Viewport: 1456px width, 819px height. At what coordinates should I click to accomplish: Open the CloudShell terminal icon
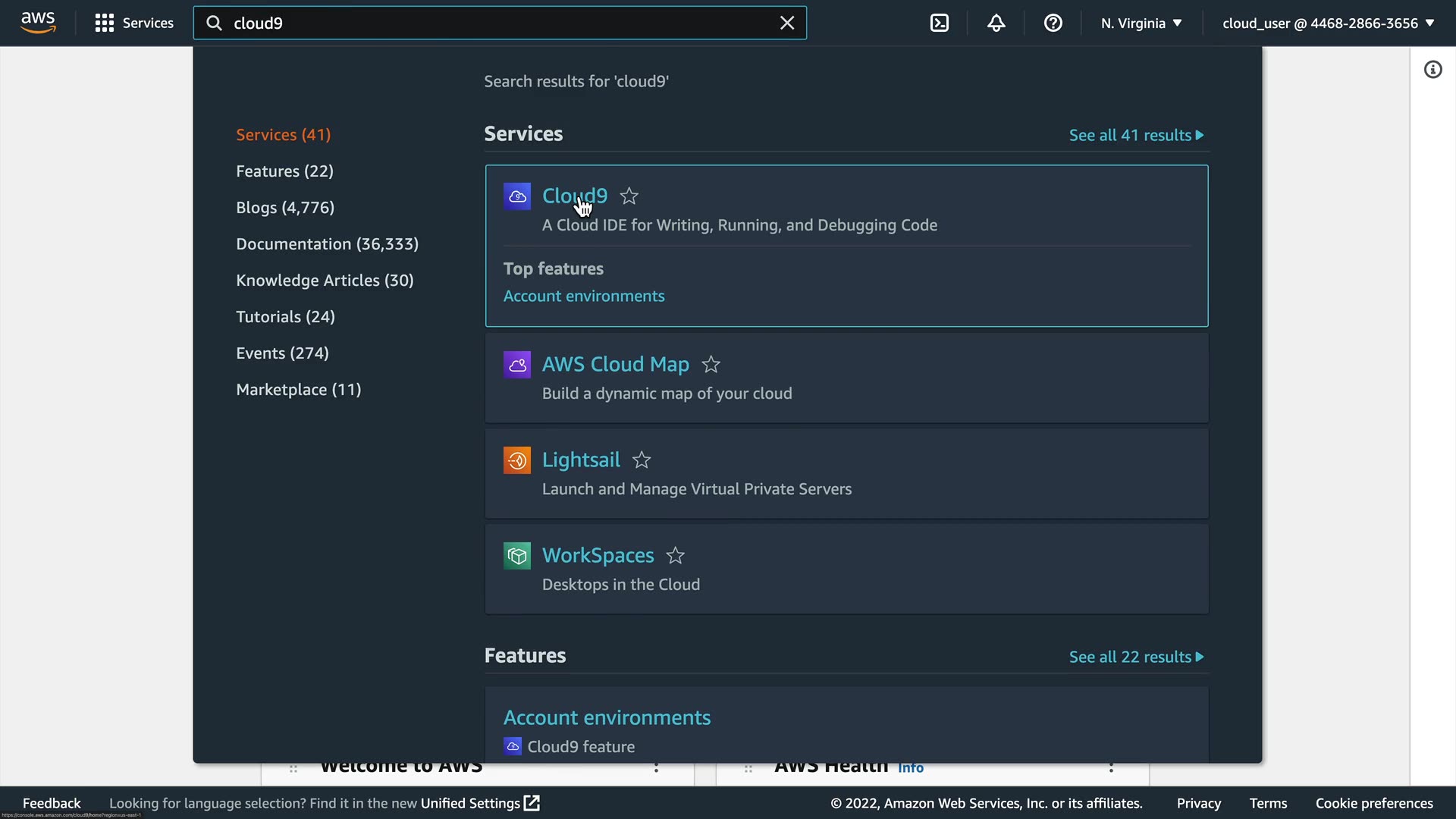pos(940,23)
